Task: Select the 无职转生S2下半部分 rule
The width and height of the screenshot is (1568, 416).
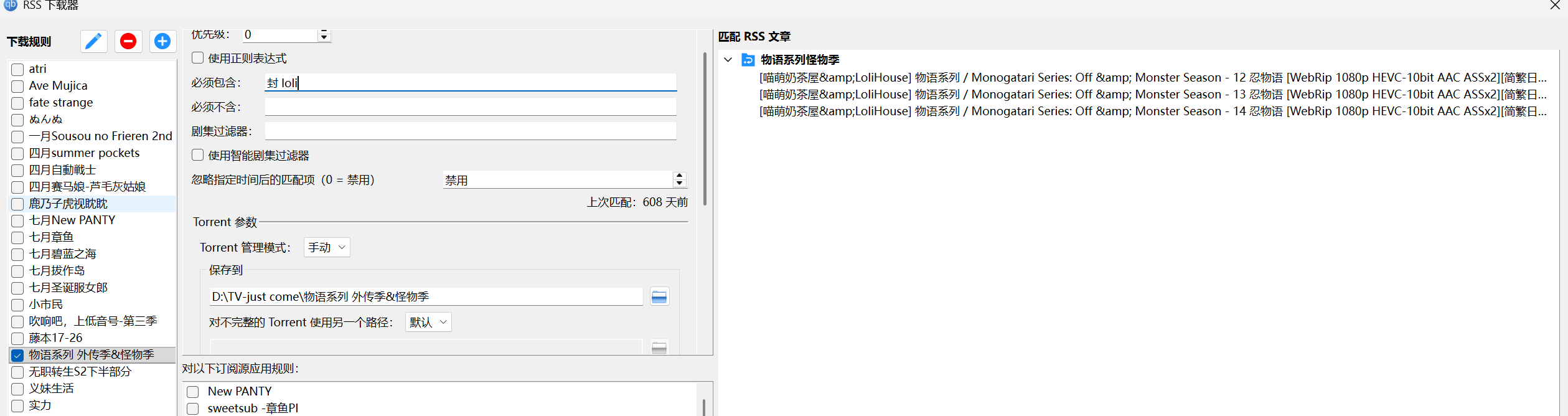Action: point(80,372)
